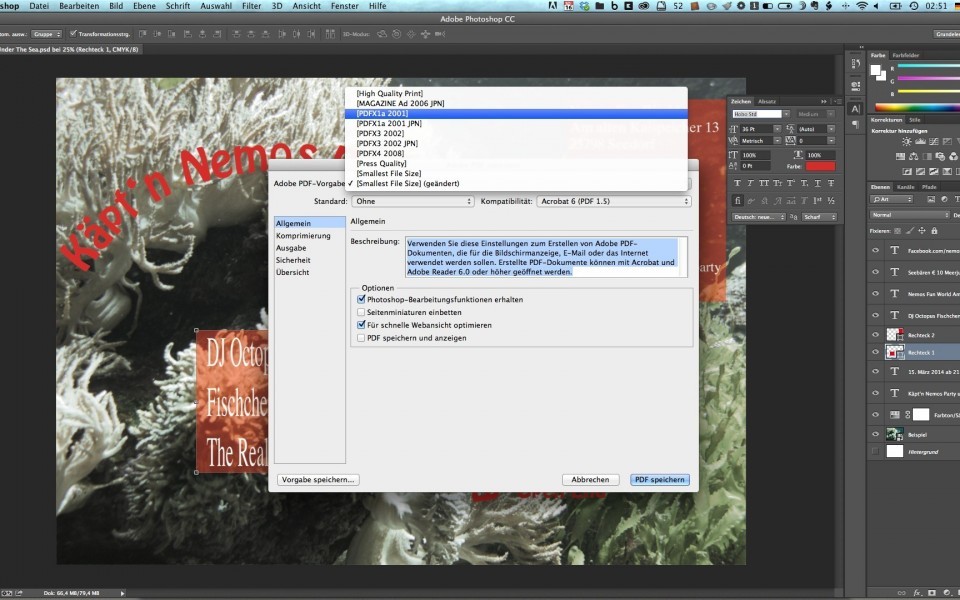Open the Filter menu
The image size is (960, 600).
coord(251,6)
